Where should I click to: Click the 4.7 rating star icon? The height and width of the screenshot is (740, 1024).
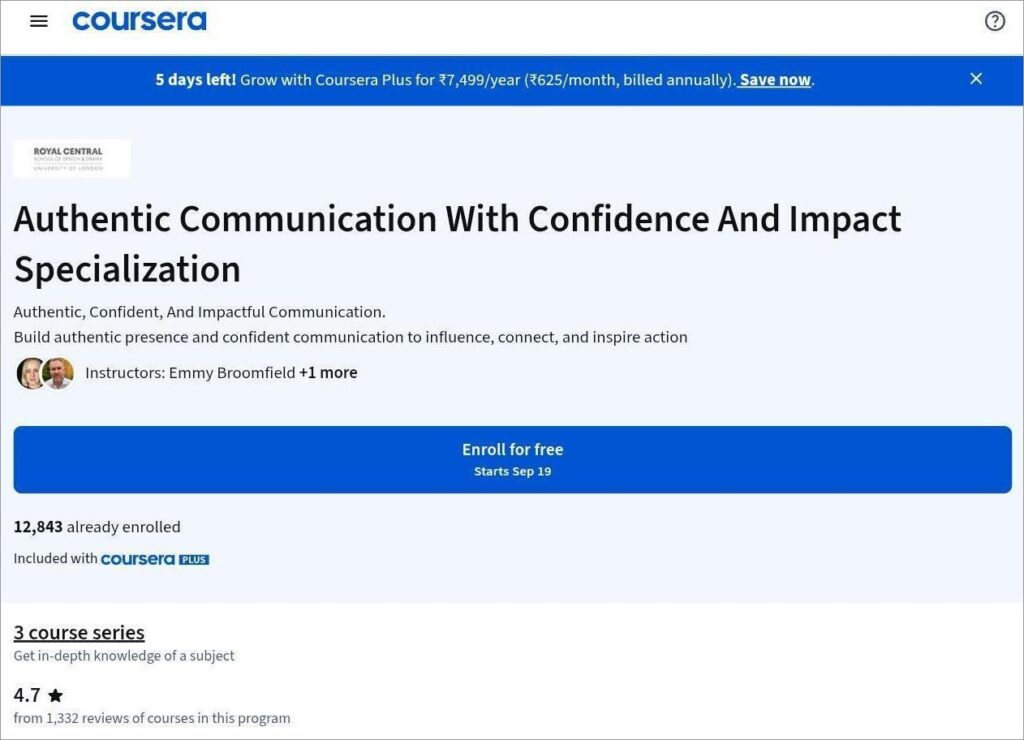click(56, 696)
